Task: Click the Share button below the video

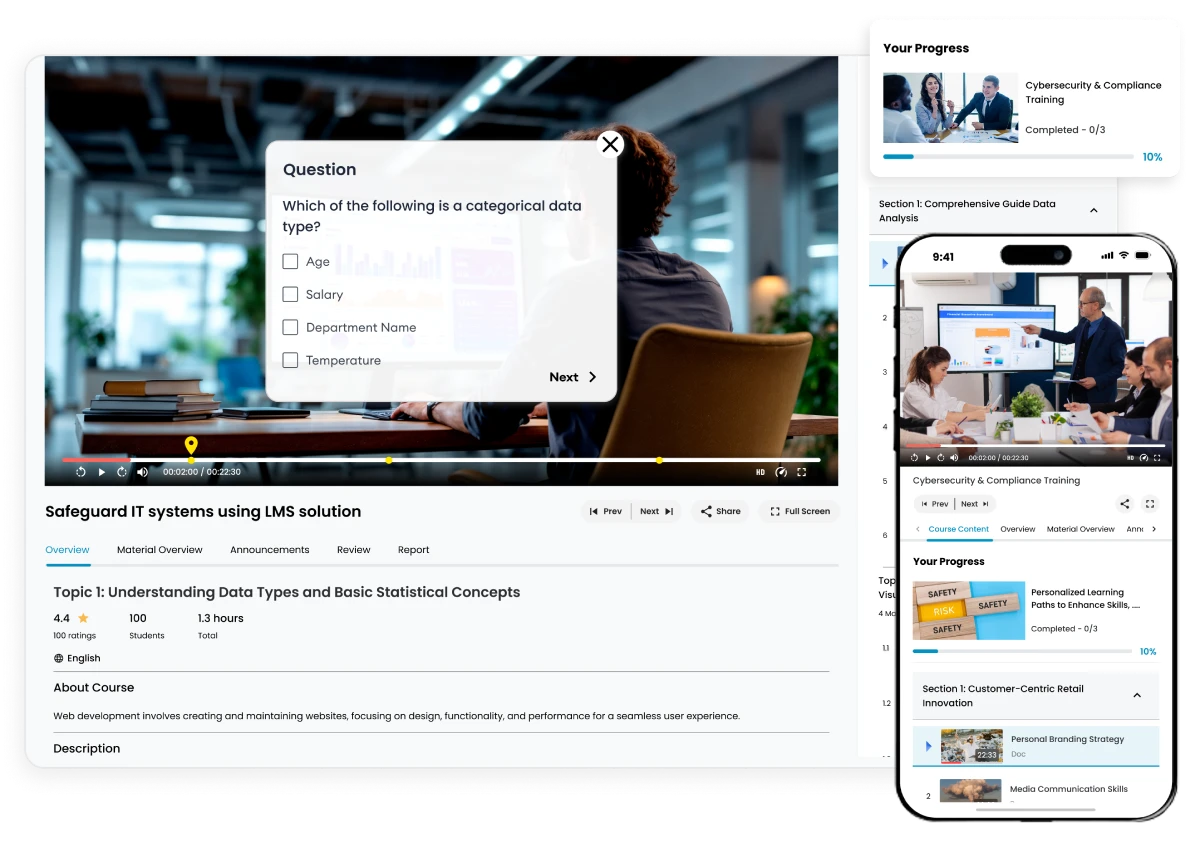Action: point(720,511)
